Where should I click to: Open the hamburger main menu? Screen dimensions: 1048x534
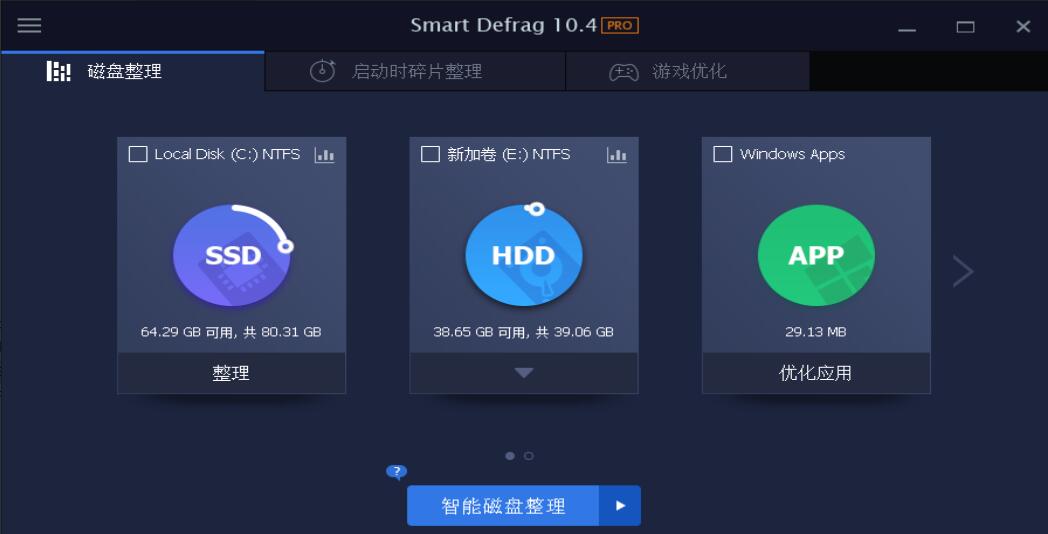tap(29, 25)
